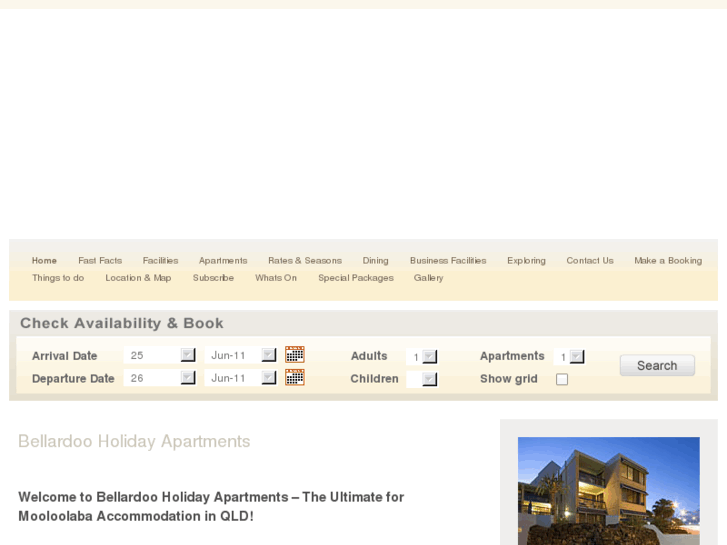This screenshot has width=727, height=545.
Task: Click the Bellardoo Holiday Apartments heading
Action: [134, 441]
